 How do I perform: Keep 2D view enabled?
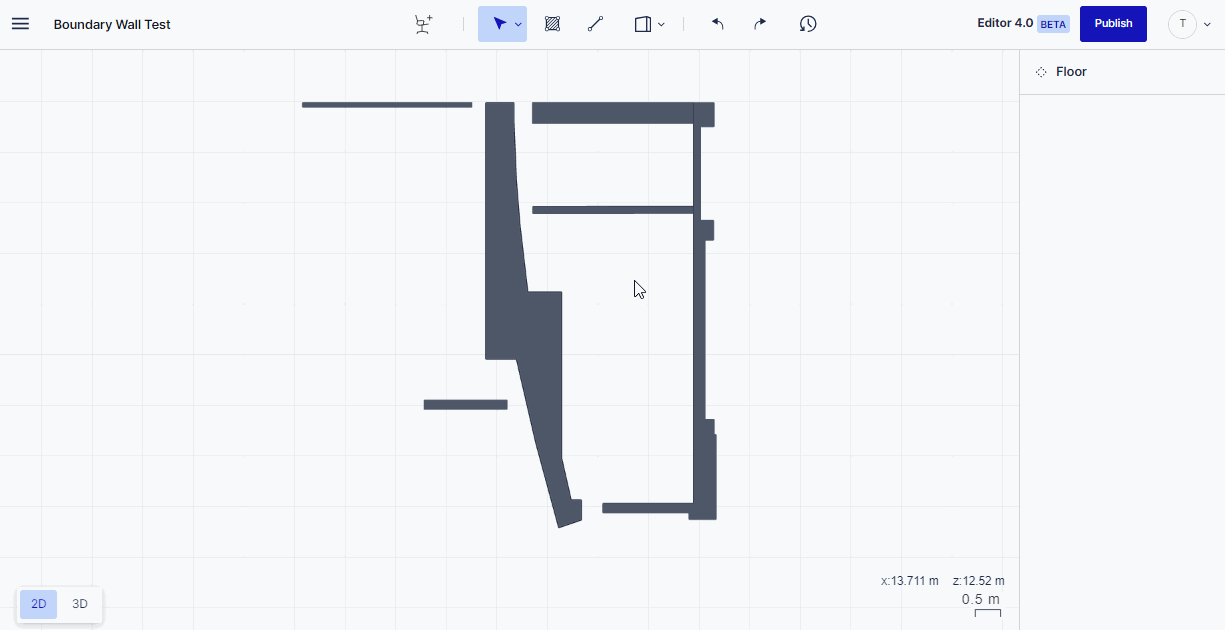pyautogui.click(x=38, y=604)
